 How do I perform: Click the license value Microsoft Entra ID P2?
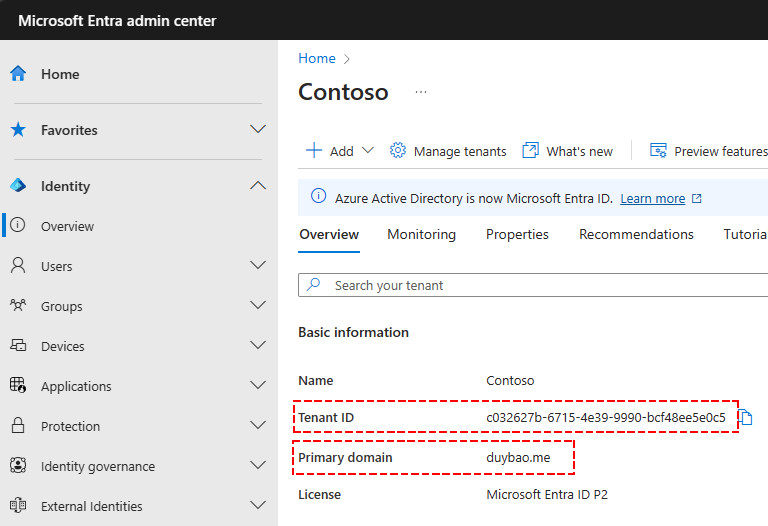(547, 495)
